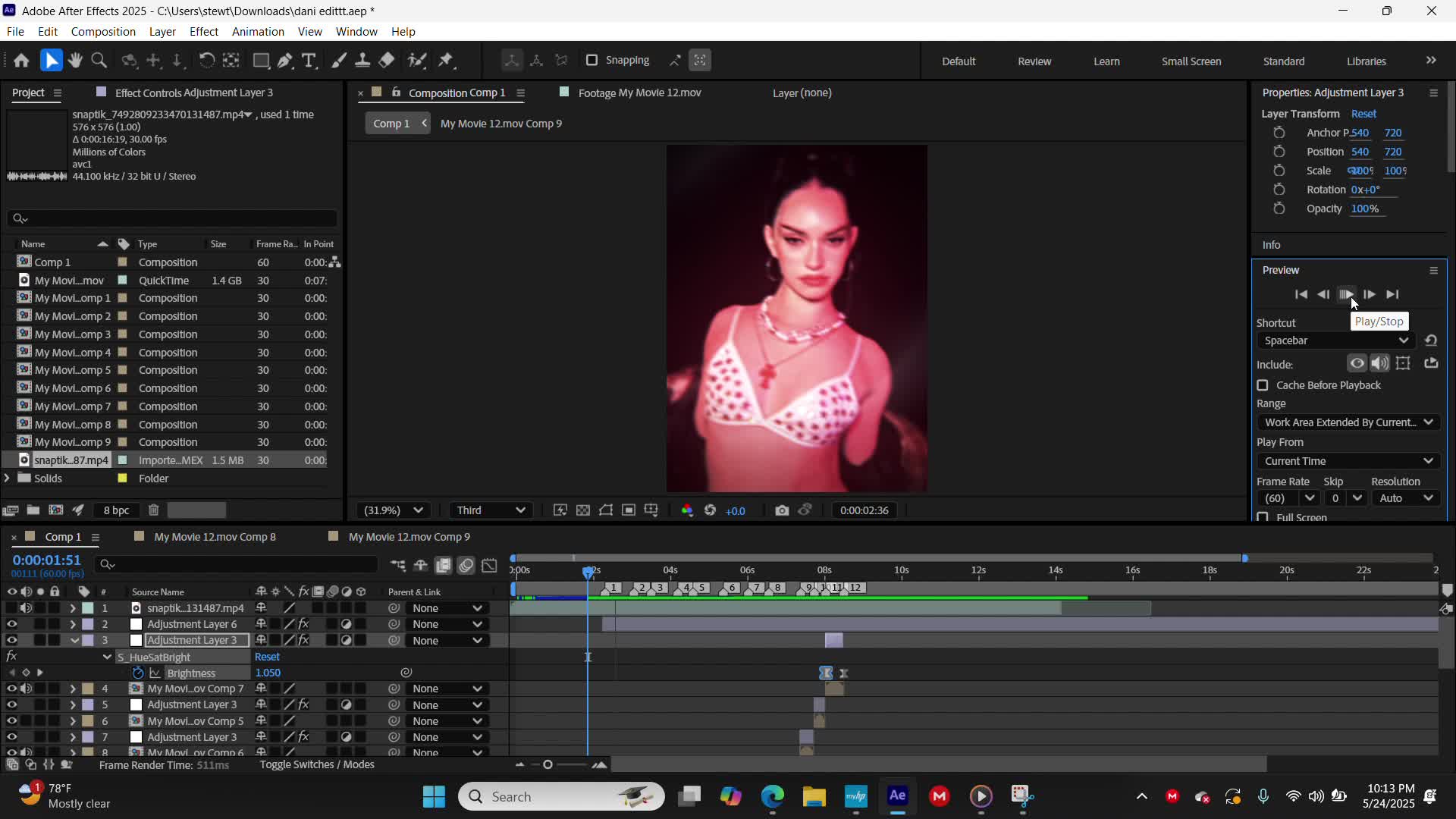Image resolution: width=1456 pixels, height=819 pixels.
Task: Open the Animation menu
Action: pyautogui.click(x=258, y=31)
